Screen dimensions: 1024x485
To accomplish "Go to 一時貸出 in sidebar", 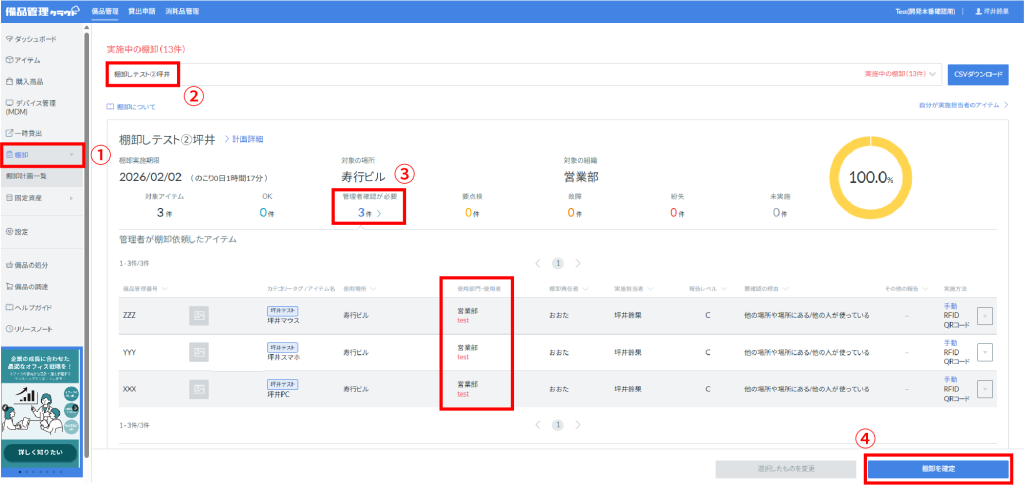I will coord(29,133).
